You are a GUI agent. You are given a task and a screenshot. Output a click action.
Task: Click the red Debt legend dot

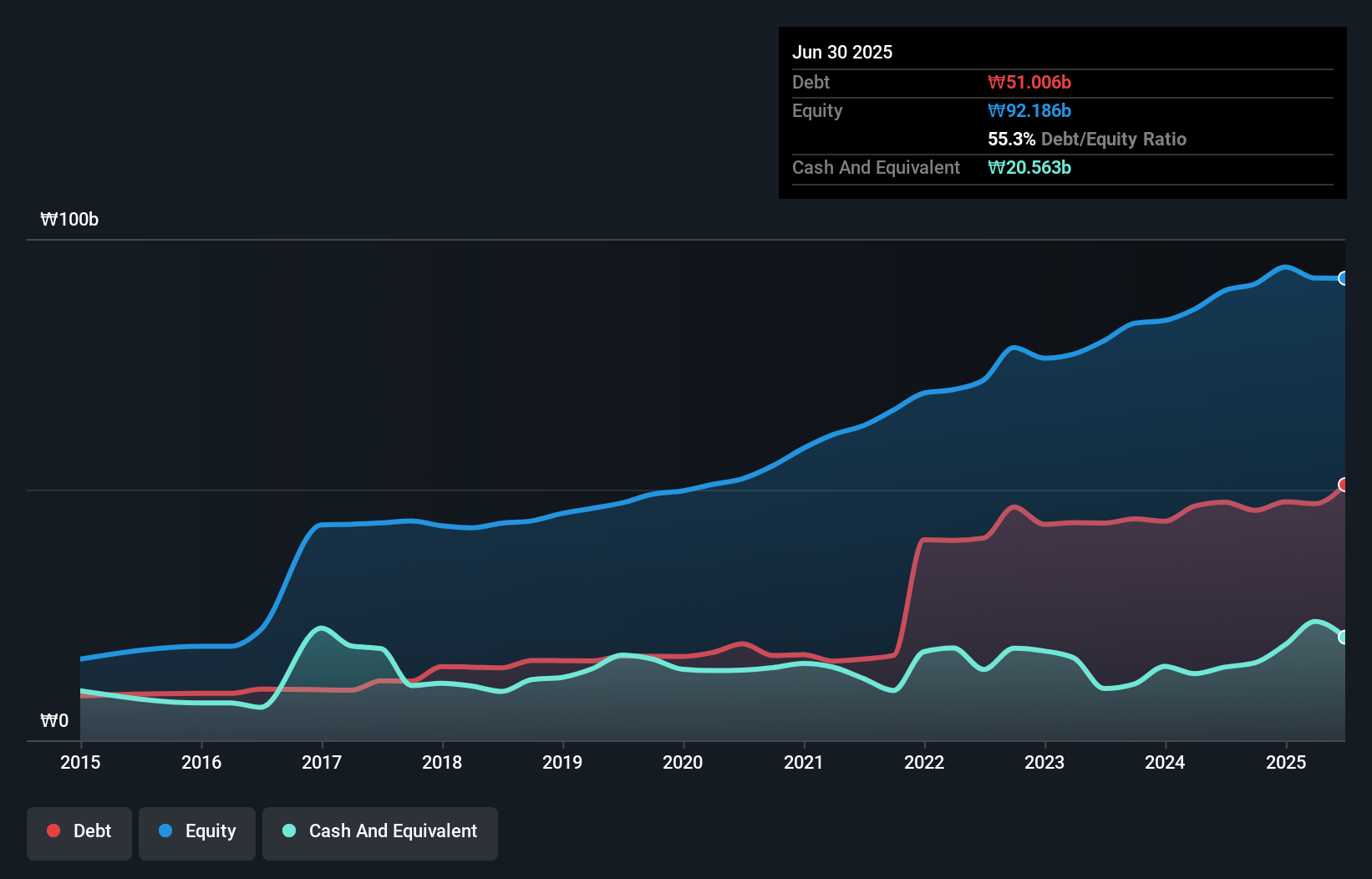pyautogui.click(x=52, y=831)
